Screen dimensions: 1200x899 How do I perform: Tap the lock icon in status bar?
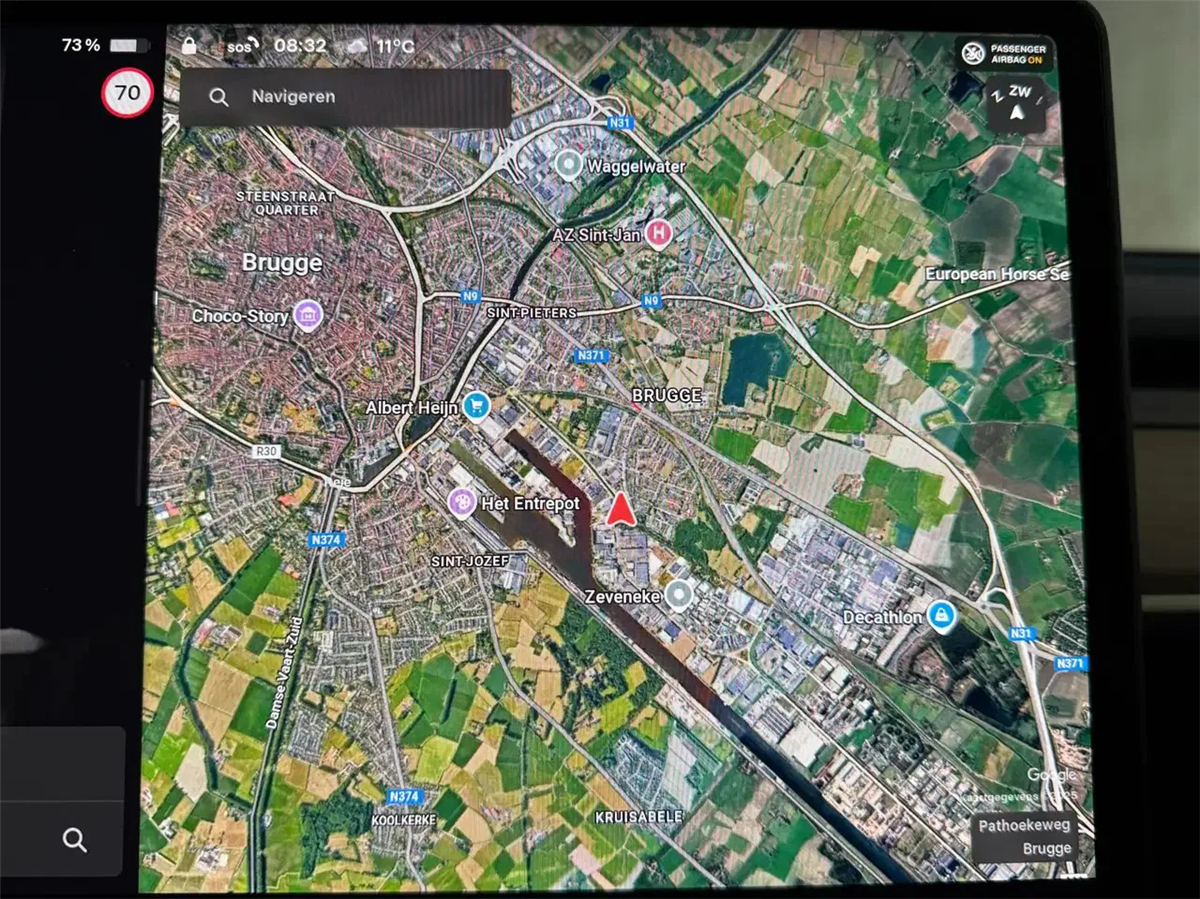(x=189, y=46)
